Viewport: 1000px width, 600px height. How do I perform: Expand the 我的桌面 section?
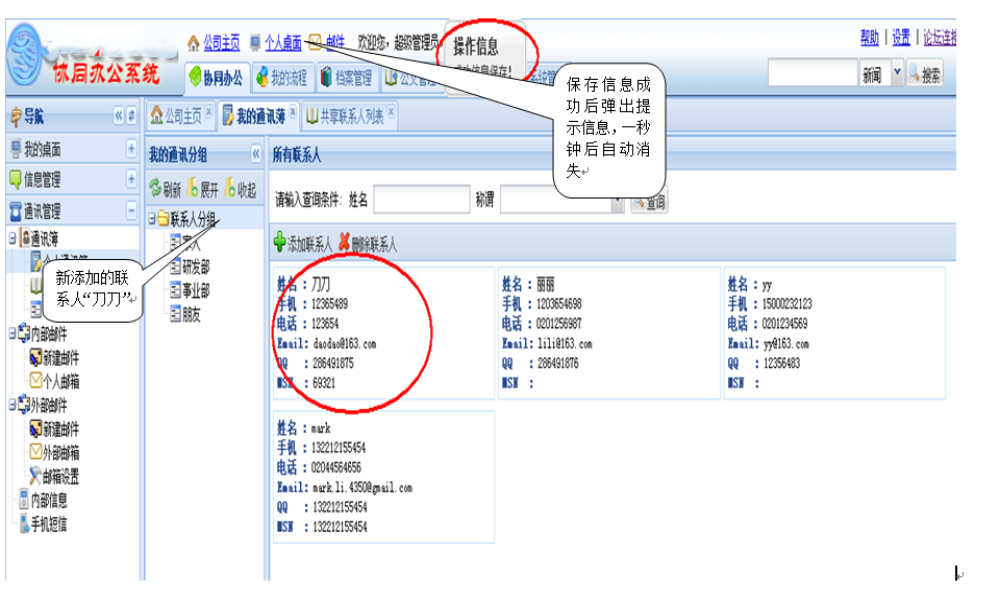coord(131,149)
